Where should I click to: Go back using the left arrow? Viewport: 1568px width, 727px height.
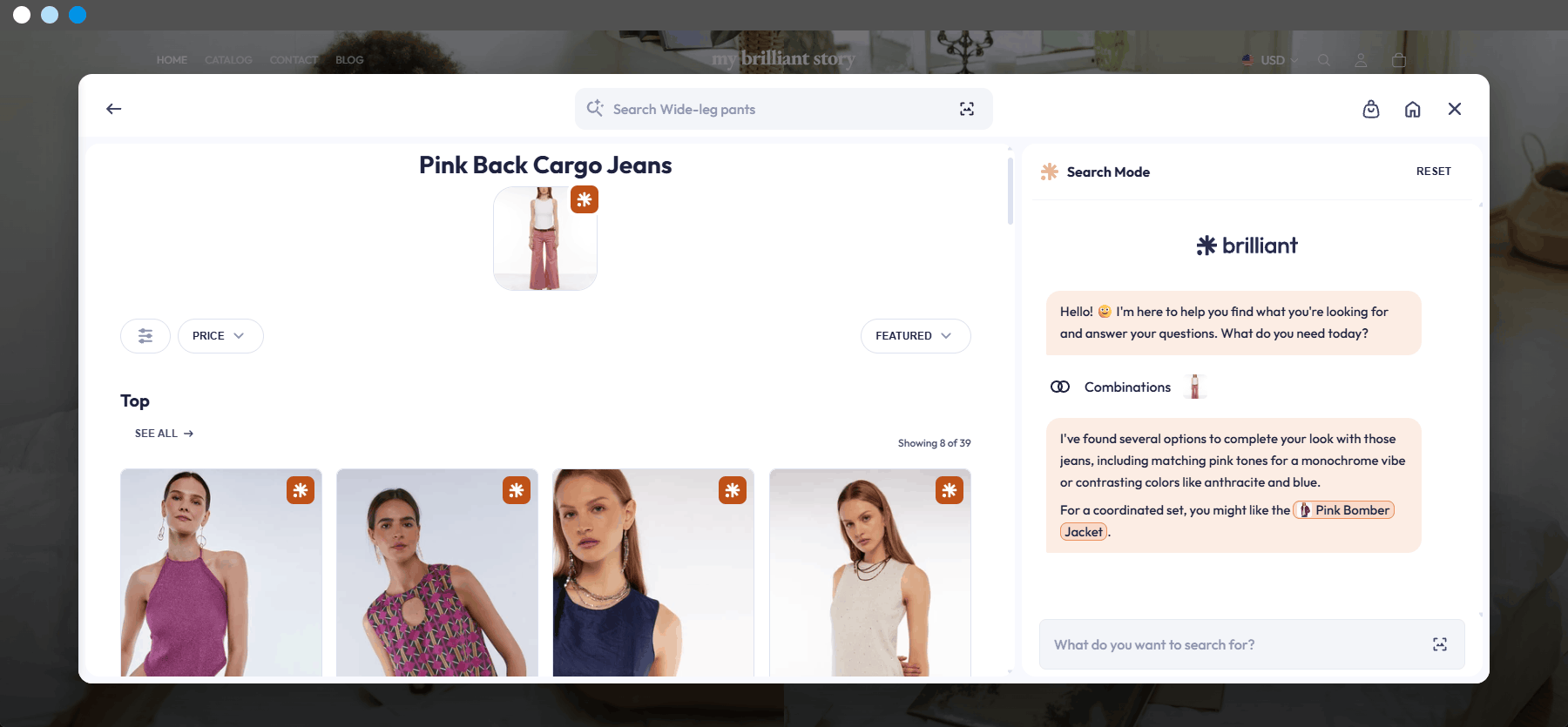[x=113, y=109]
